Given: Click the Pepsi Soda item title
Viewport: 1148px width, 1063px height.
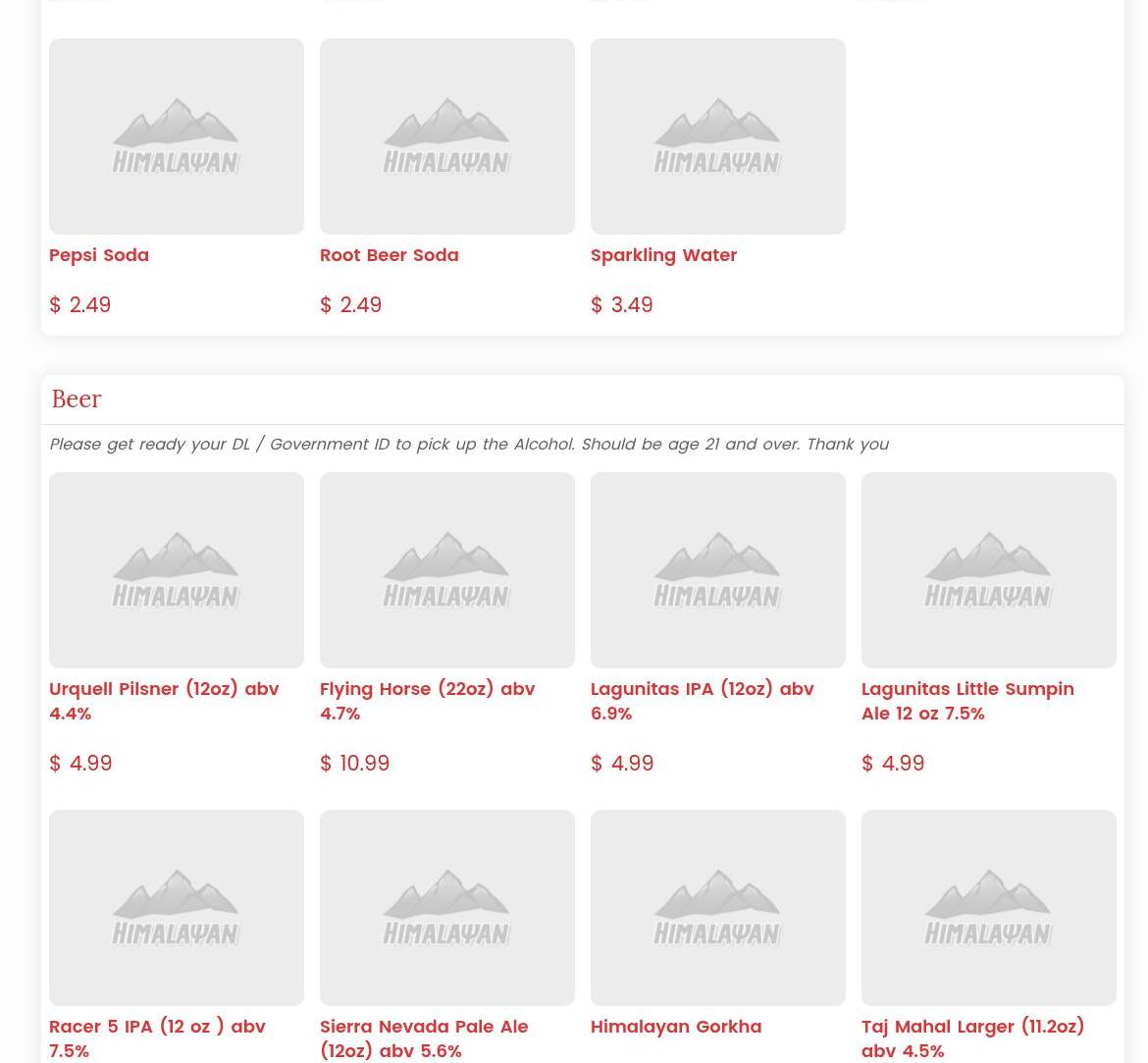Looking at the screenshot, I should pyautogui.click(x=99, y=255).
